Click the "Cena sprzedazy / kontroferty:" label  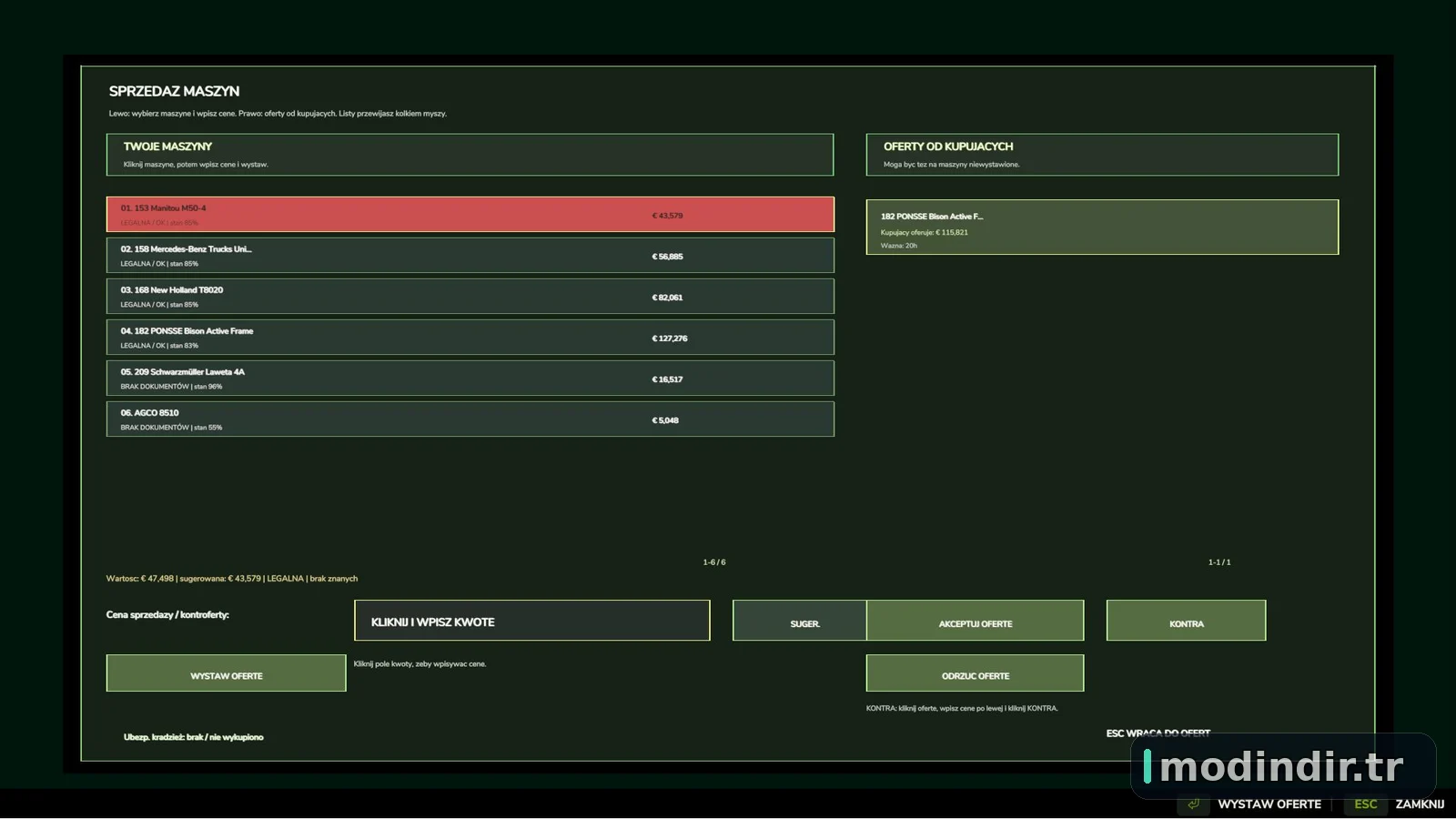(x=167, y=615)
